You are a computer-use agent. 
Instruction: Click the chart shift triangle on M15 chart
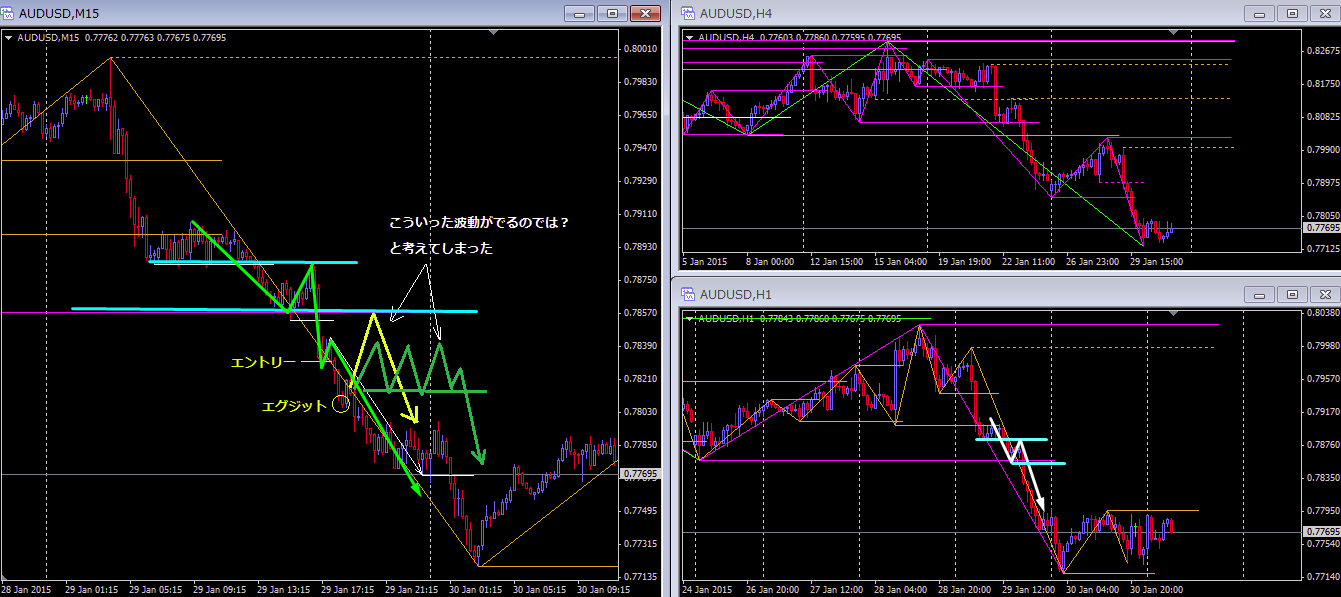pos(492,33)
